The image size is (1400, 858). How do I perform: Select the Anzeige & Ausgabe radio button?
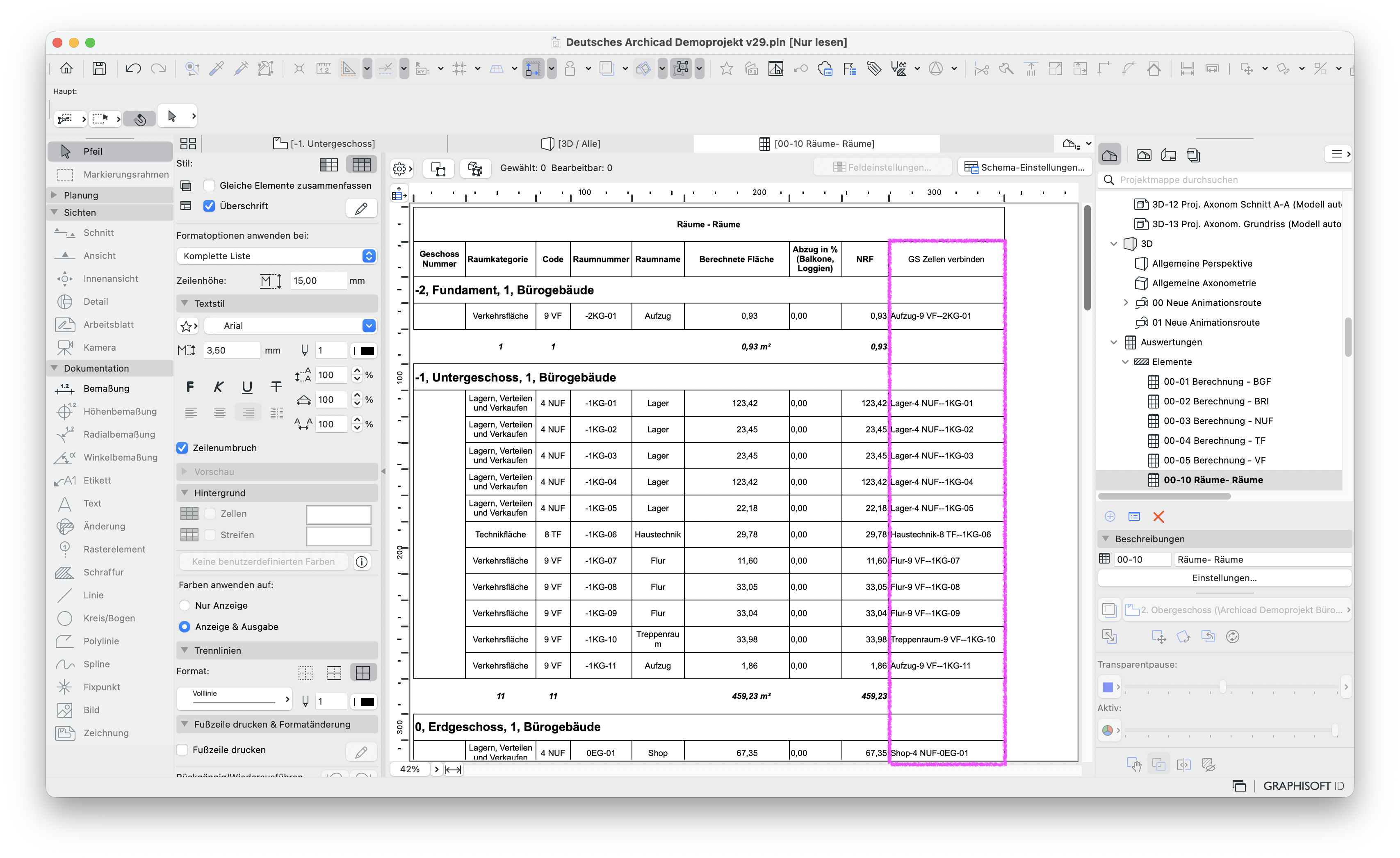[185, 627]
